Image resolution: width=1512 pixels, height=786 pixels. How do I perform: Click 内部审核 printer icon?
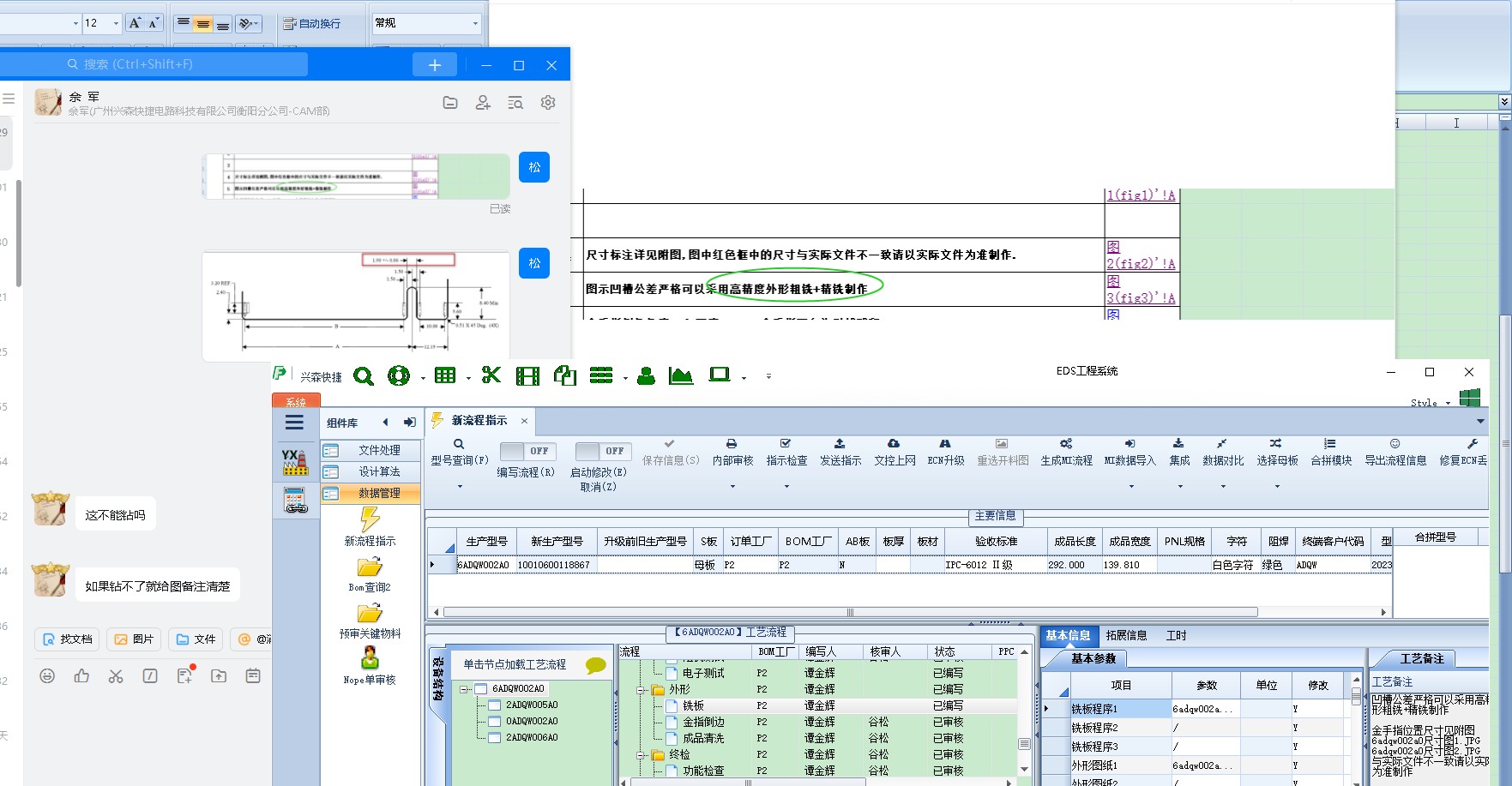(732, 444)
